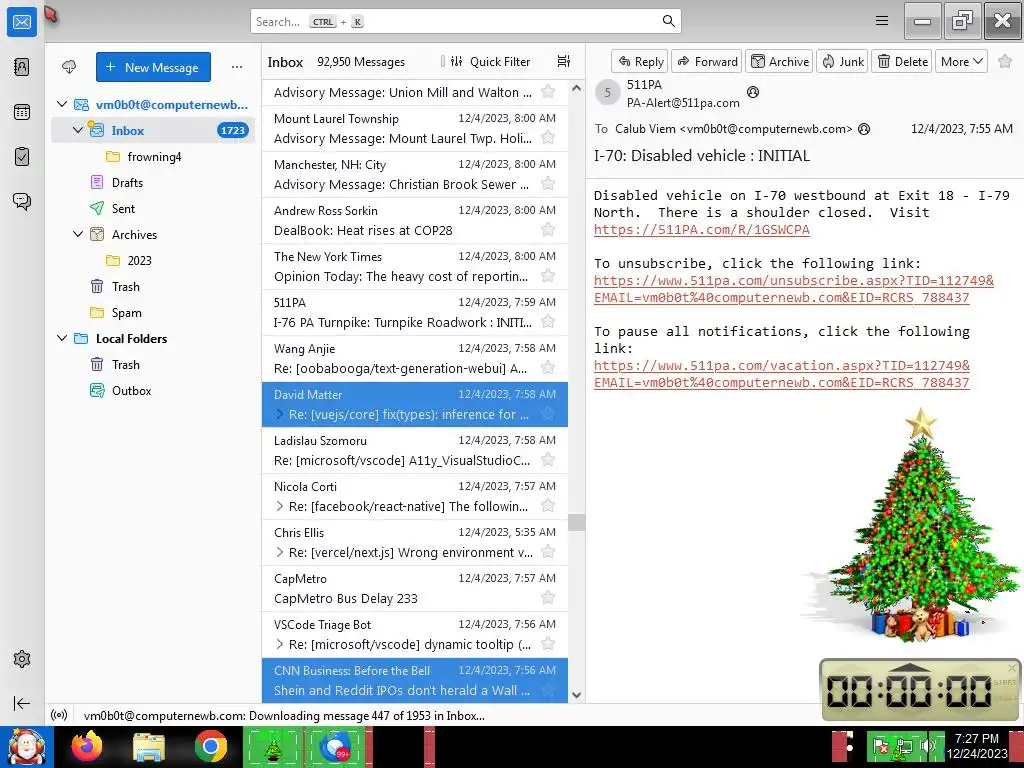The height and width of the screenshot is (768, 1024).
Task: Open the Santa start button
Action: pyautogui.click(x=26, y=747)
